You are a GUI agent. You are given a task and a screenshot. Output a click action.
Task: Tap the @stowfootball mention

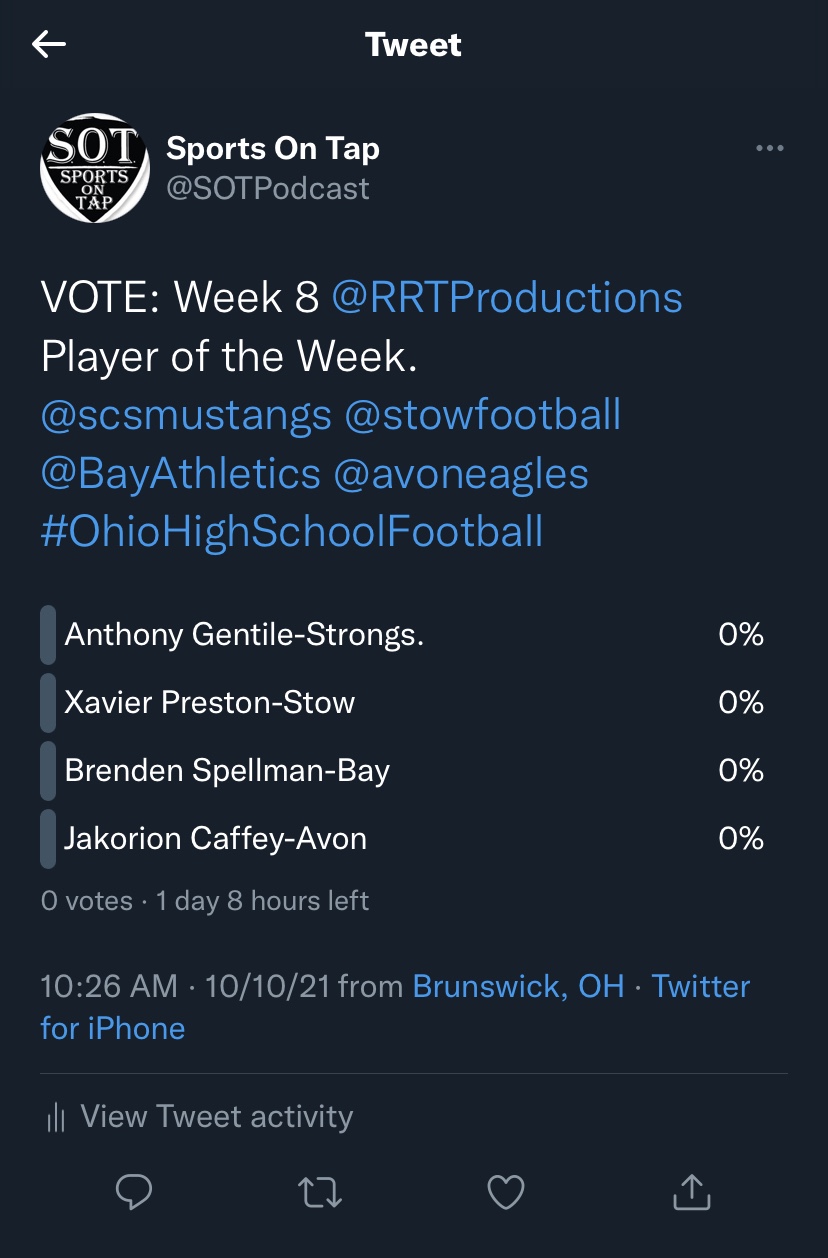[x=482, y=414]
